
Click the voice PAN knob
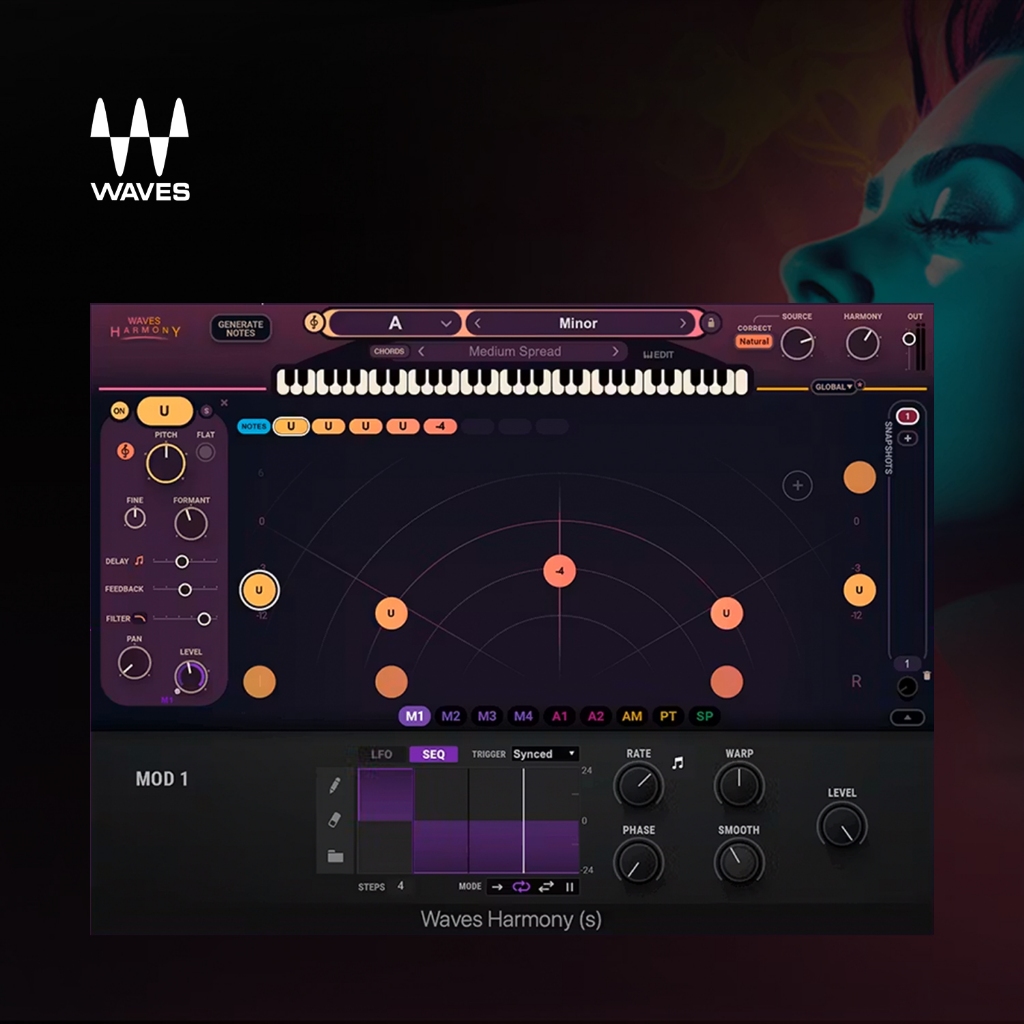(135, 662)
